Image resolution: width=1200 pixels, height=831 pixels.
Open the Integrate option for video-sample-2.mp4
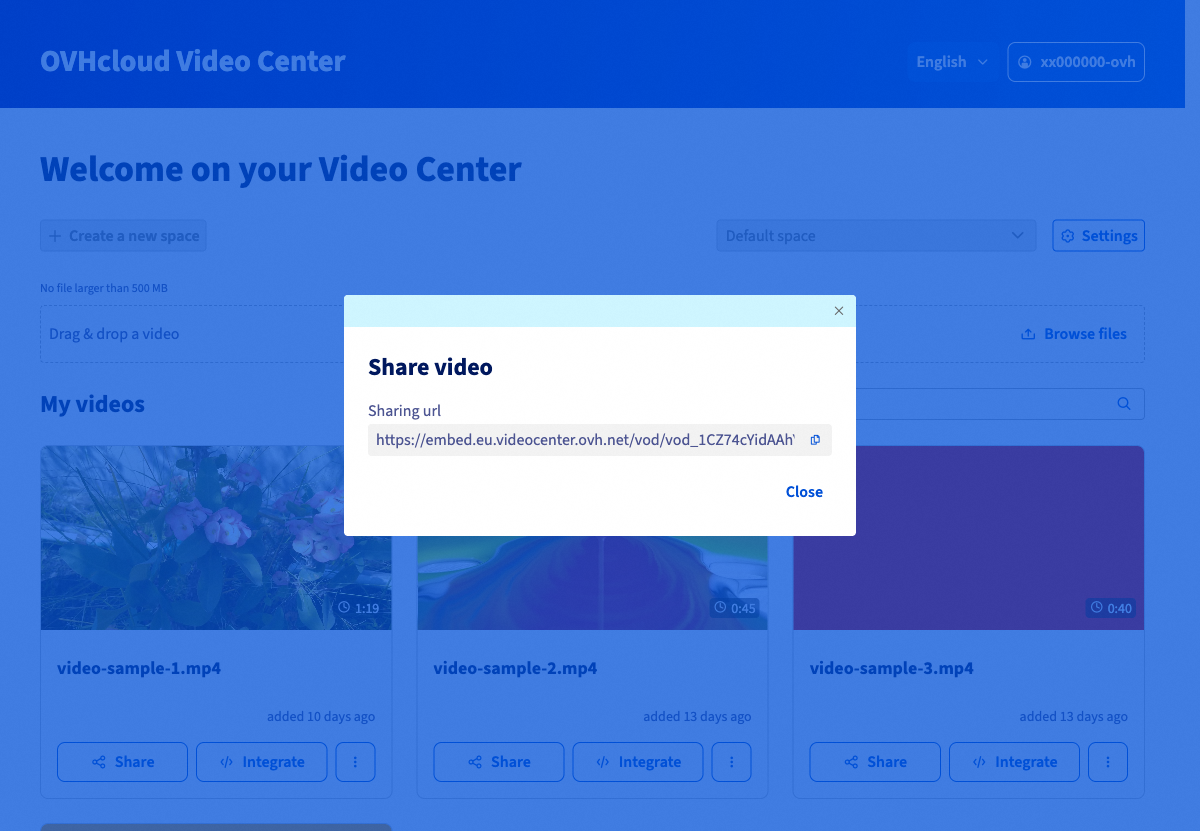pyautogui.click(x=637, y=761)
